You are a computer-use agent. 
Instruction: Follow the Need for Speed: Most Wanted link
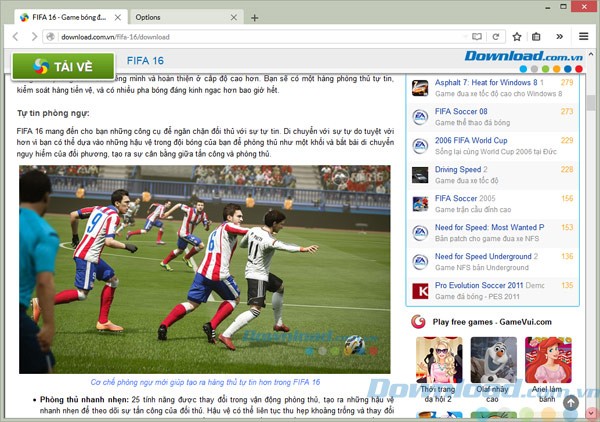(x=489, y=228)
